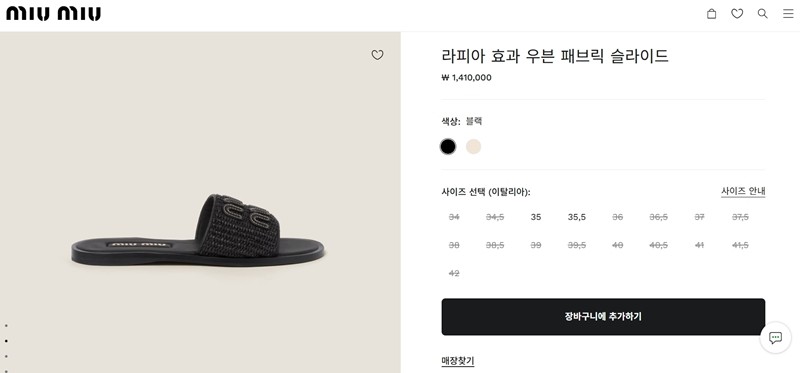Open 사이즈 안내 size guide link
This screenshot has height=373, width=800.
pos(743,191)
